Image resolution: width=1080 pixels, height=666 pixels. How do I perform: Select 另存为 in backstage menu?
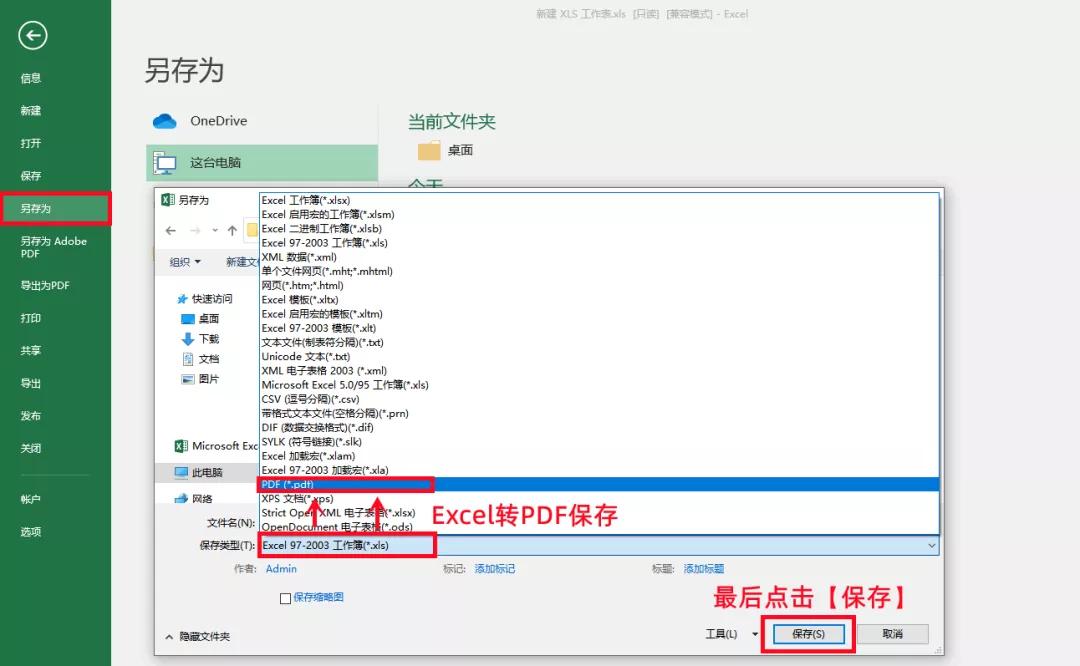[x=55, y=208]
